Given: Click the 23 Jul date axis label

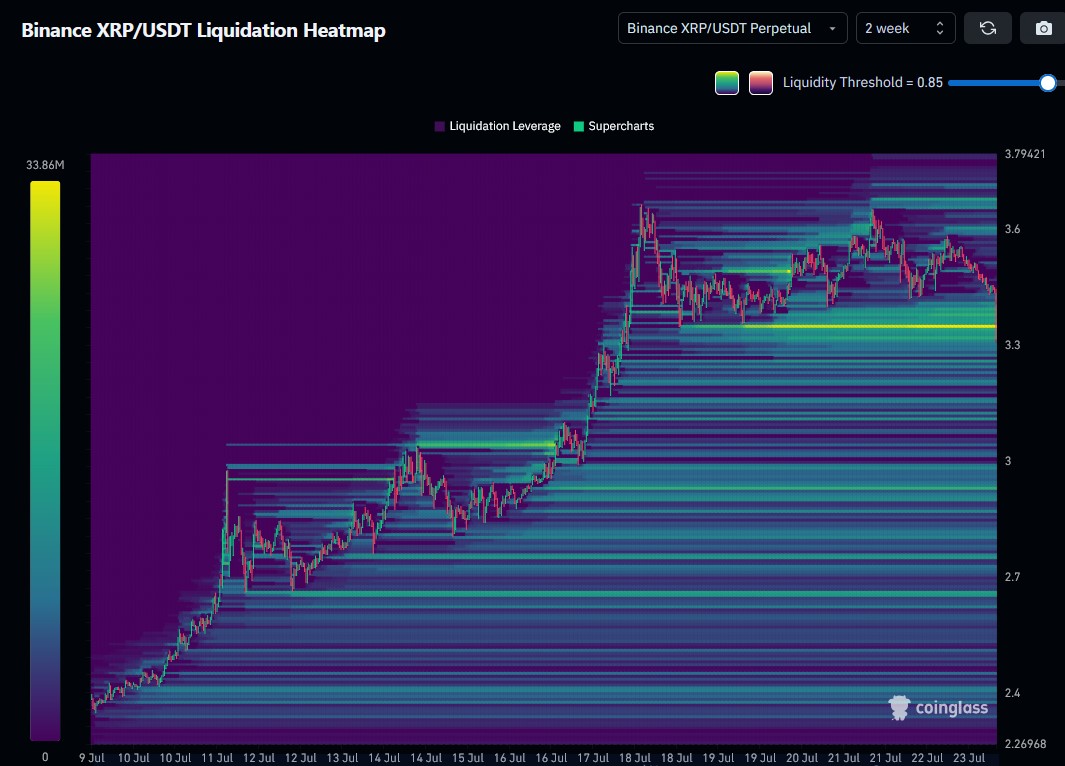Looking at the screenshot, I should 969,758.
